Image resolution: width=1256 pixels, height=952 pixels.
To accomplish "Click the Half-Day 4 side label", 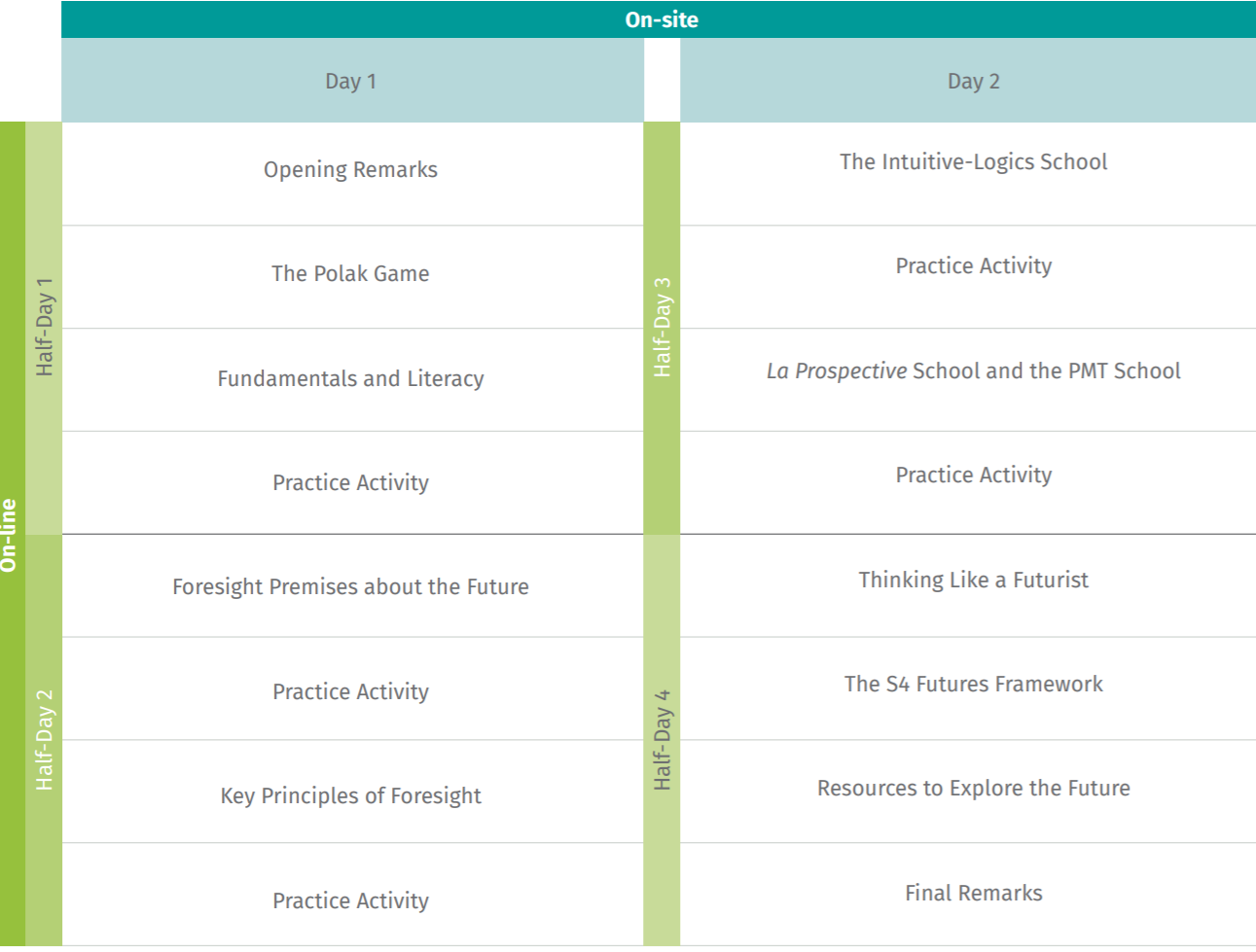I will (662, 740).
